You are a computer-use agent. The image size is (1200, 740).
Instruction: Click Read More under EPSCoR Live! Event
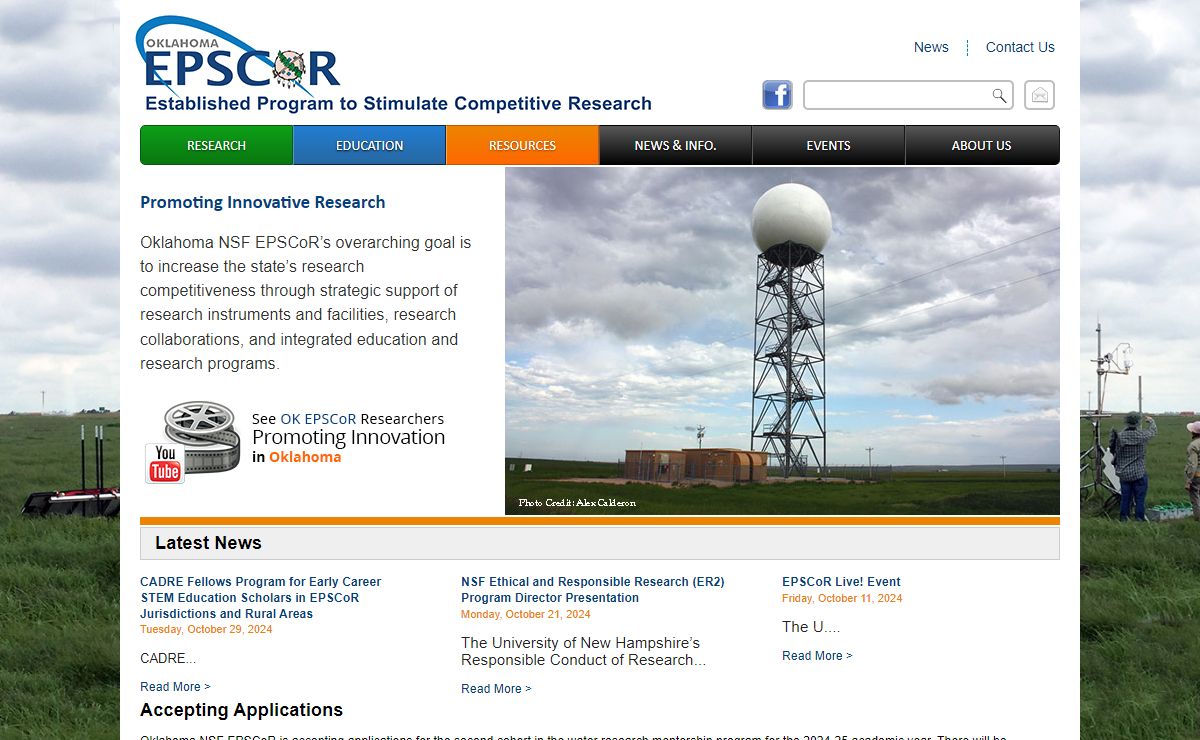(817, 656)
